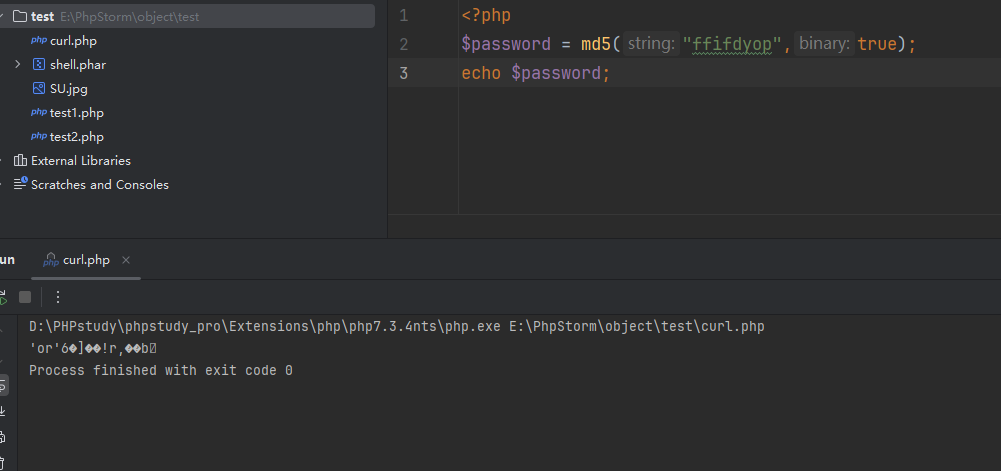1001x471 pixels.
Task: Expand the shell.phar tree node
Action: pos(18,65)
